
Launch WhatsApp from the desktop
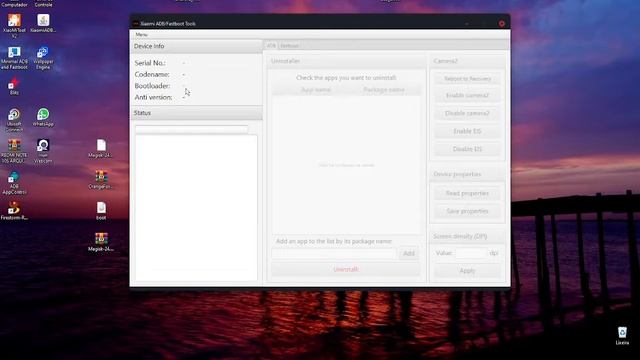point(43,117)
